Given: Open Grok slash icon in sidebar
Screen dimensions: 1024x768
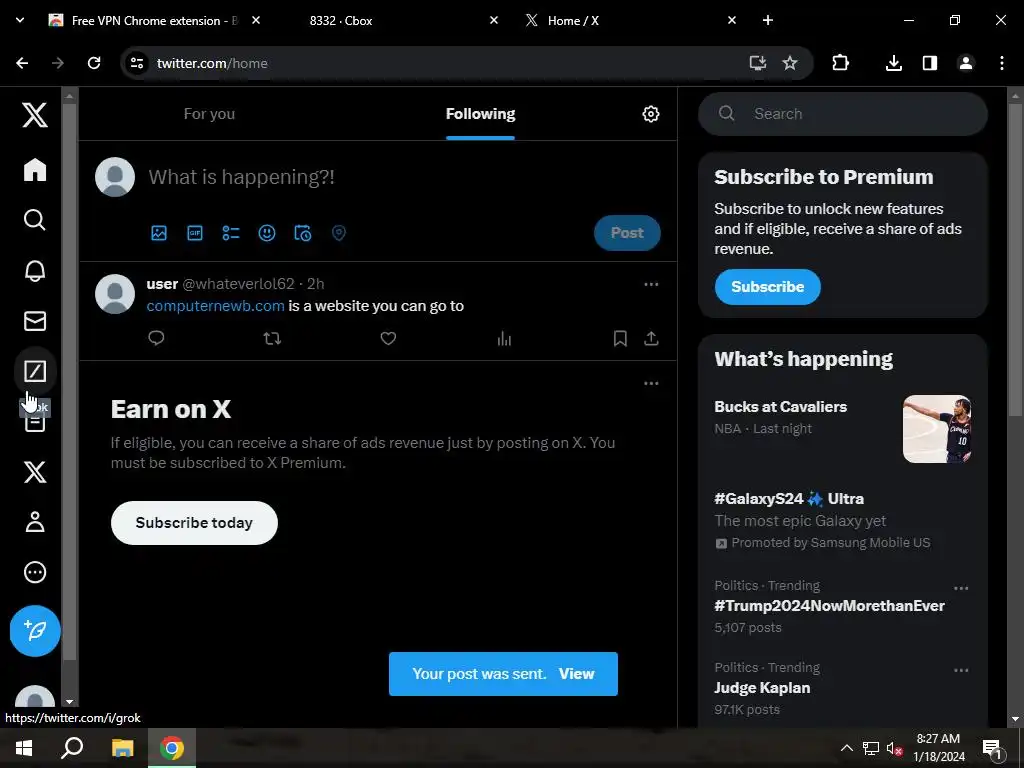Looking at the screenshot, I should (x=35, y=371).
